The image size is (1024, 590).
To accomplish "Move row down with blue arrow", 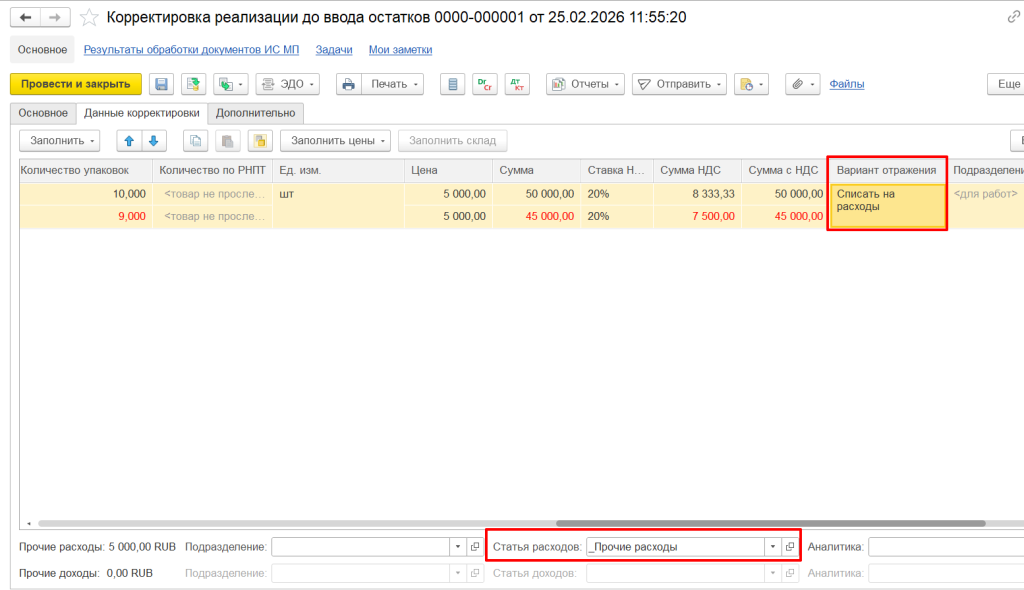I will click(x=153, y=141).
